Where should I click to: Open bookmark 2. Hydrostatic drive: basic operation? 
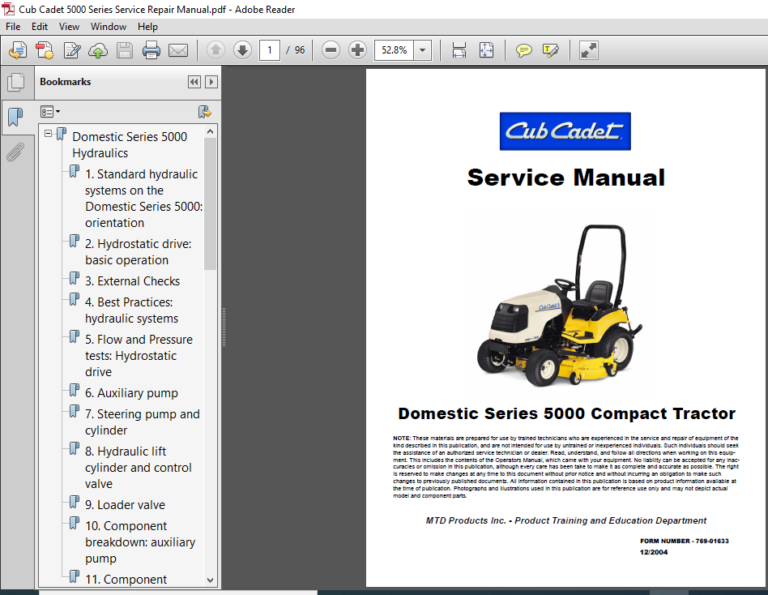click(138, 252)
